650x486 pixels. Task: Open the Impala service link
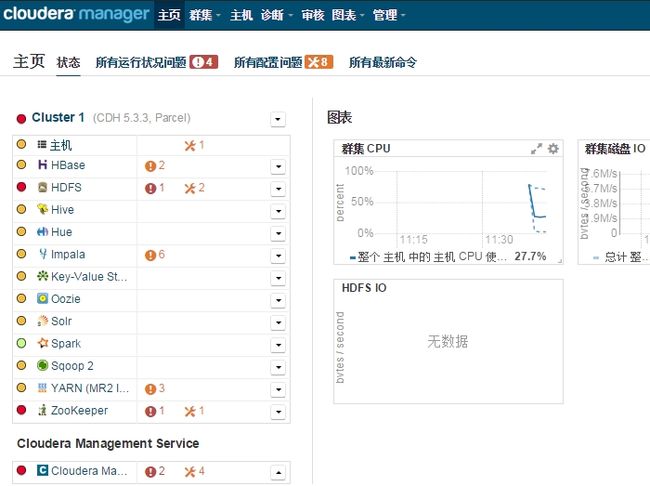tap(68, 254)
